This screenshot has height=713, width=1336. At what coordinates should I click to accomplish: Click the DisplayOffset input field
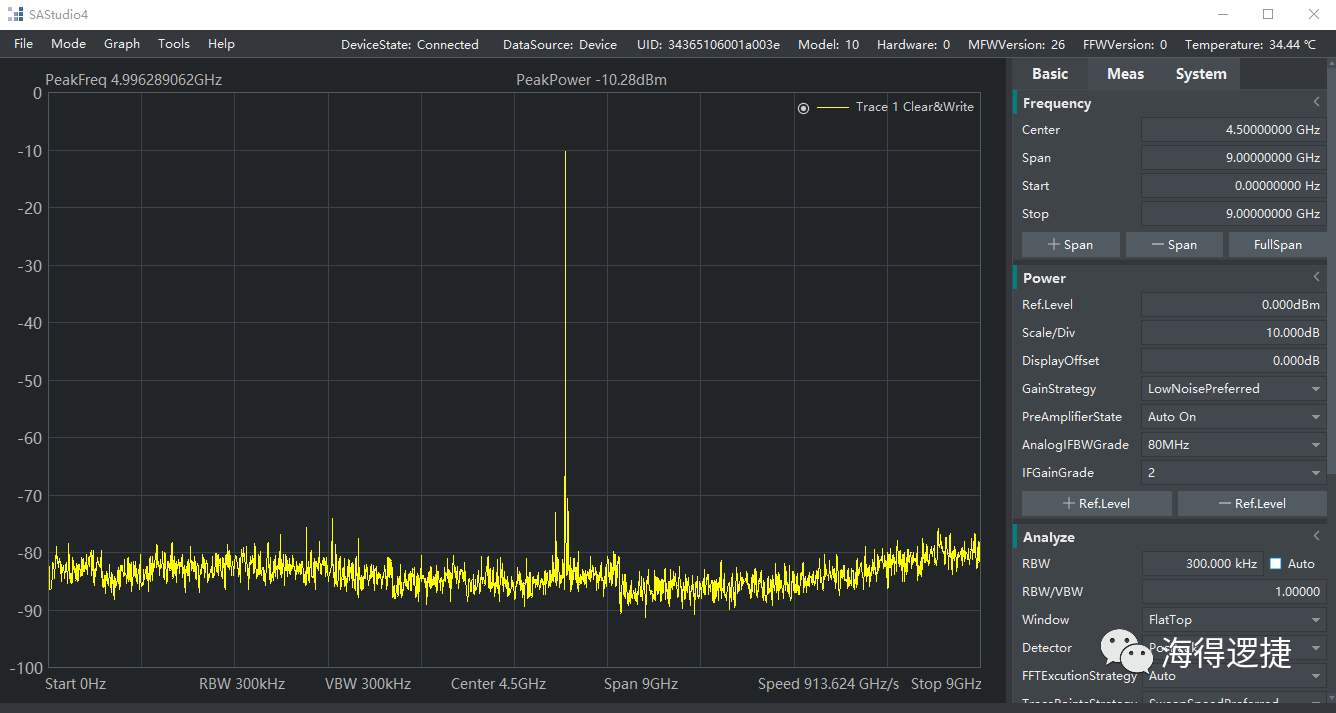click(x=1234, y=361)
